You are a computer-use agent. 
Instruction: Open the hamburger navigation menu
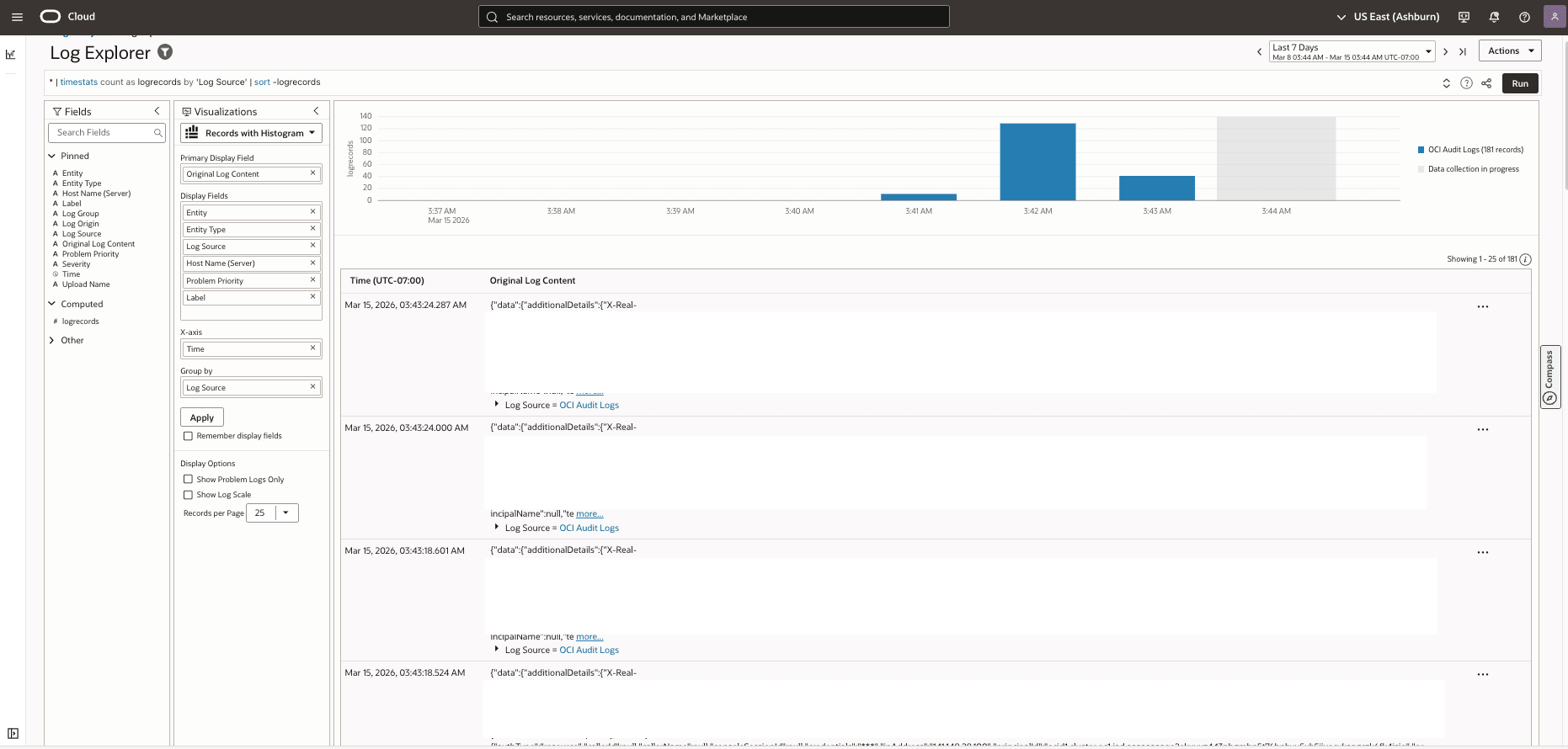[17, 17]
